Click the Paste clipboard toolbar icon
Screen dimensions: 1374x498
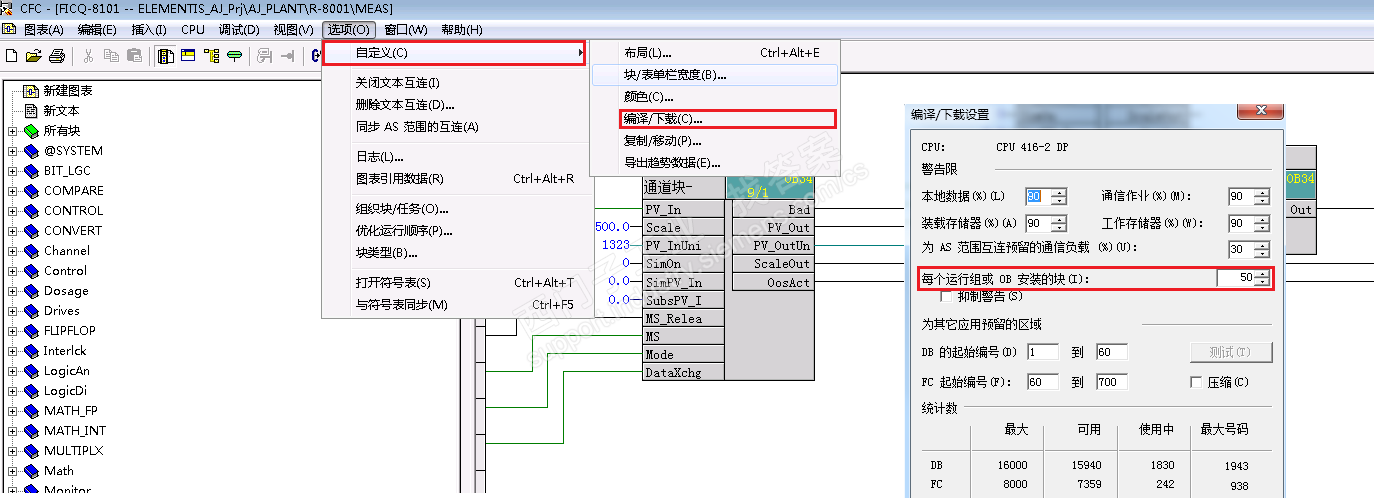(133, 56)
